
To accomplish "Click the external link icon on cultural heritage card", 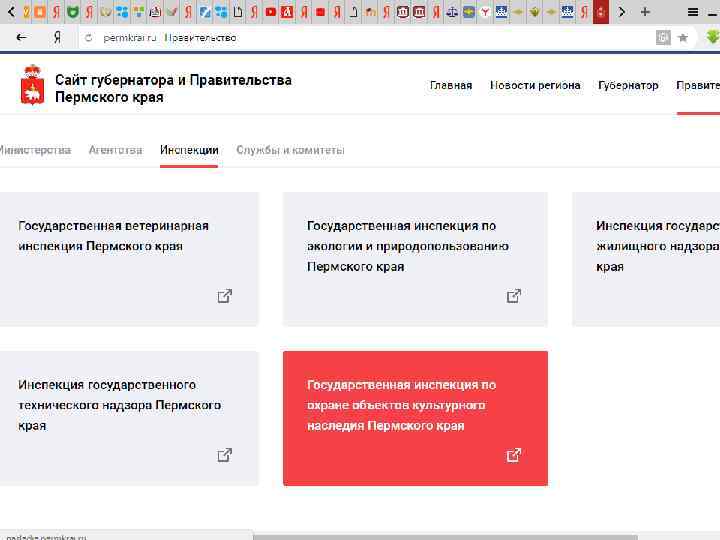I will [514, 455].
